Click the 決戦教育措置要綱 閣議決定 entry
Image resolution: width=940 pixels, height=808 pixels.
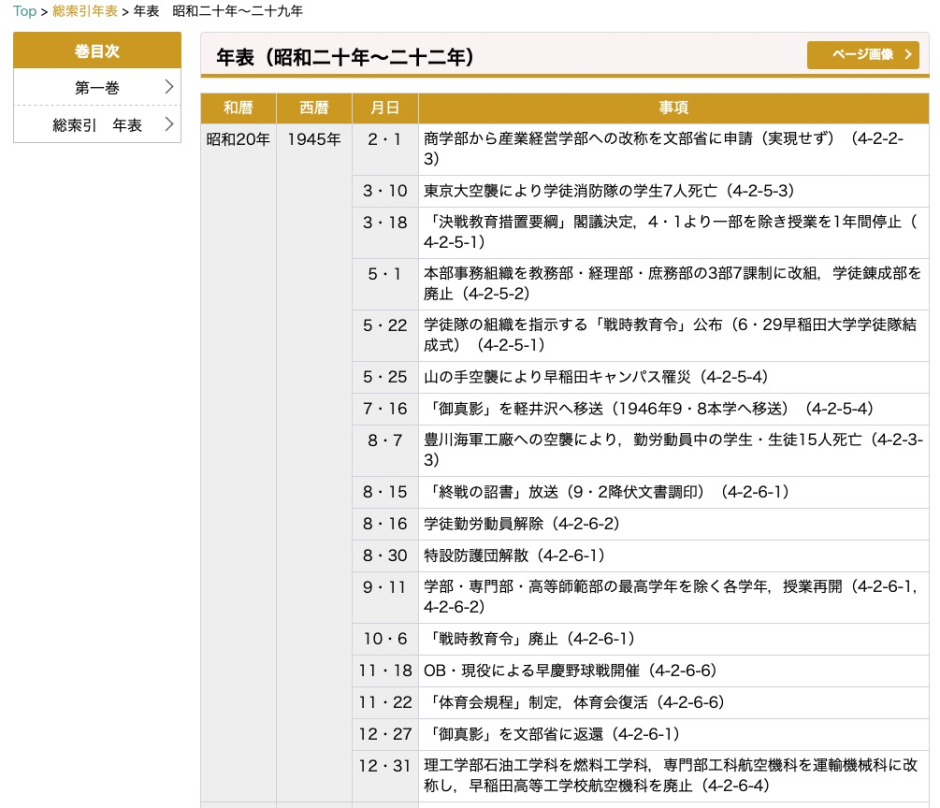point(674,232)
